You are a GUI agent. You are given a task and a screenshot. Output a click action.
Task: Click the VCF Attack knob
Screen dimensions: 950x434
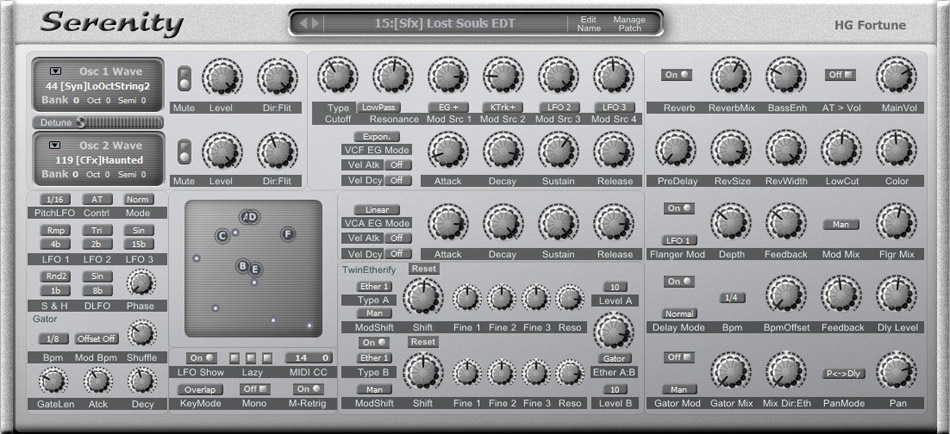[448, 151]
